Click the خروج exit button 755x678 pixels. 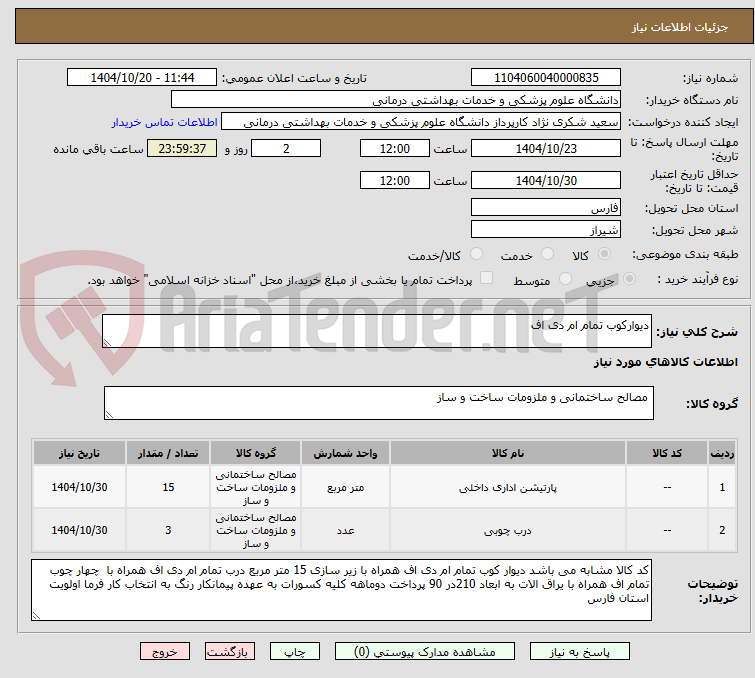165,652
